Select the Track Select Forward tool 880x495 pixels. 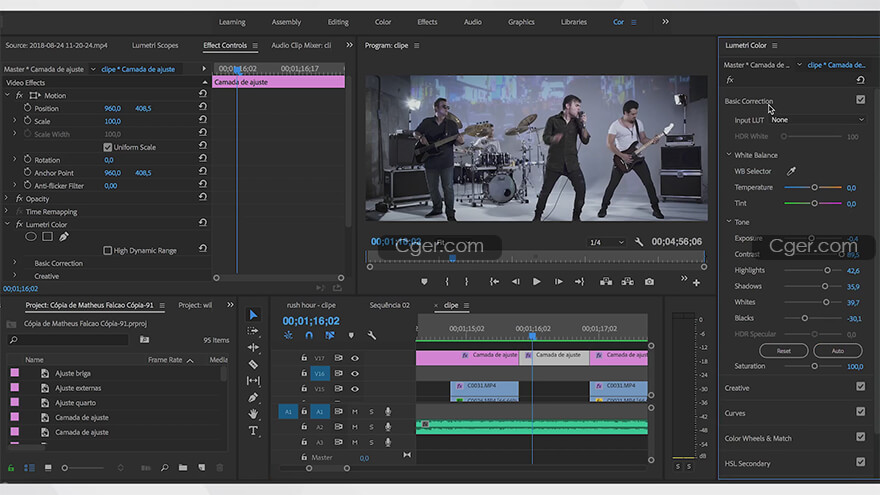pos(253,331)
